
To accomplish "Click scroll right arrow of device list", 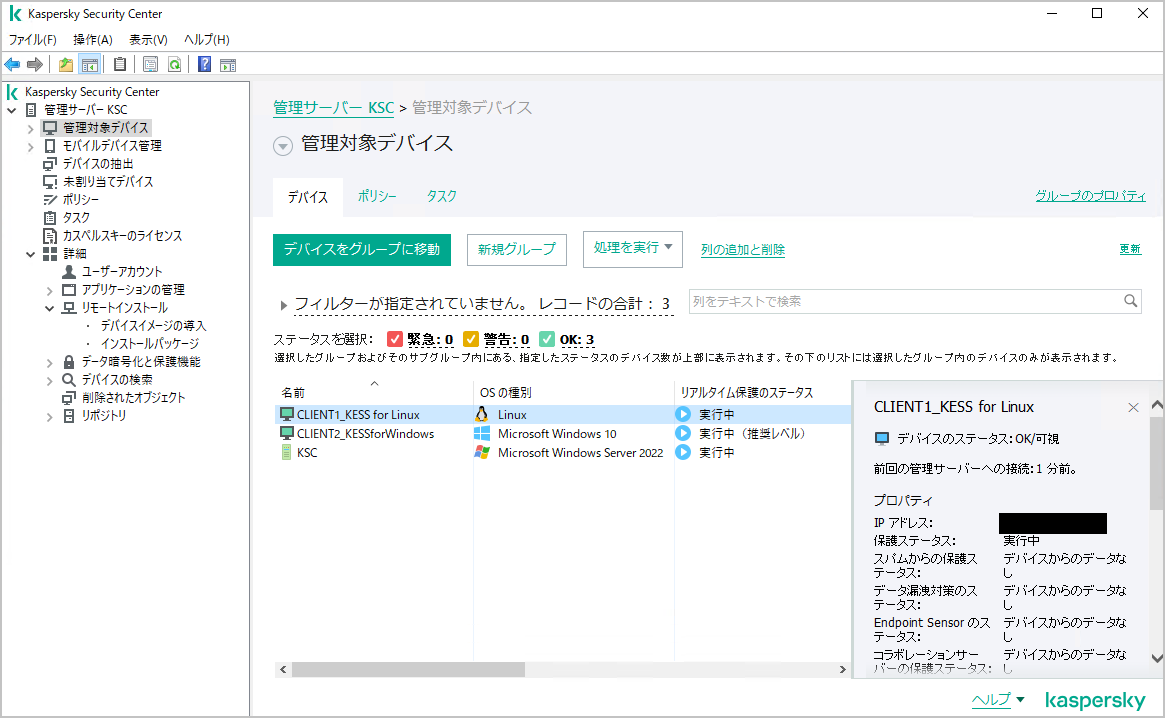I will coord(842,670).
